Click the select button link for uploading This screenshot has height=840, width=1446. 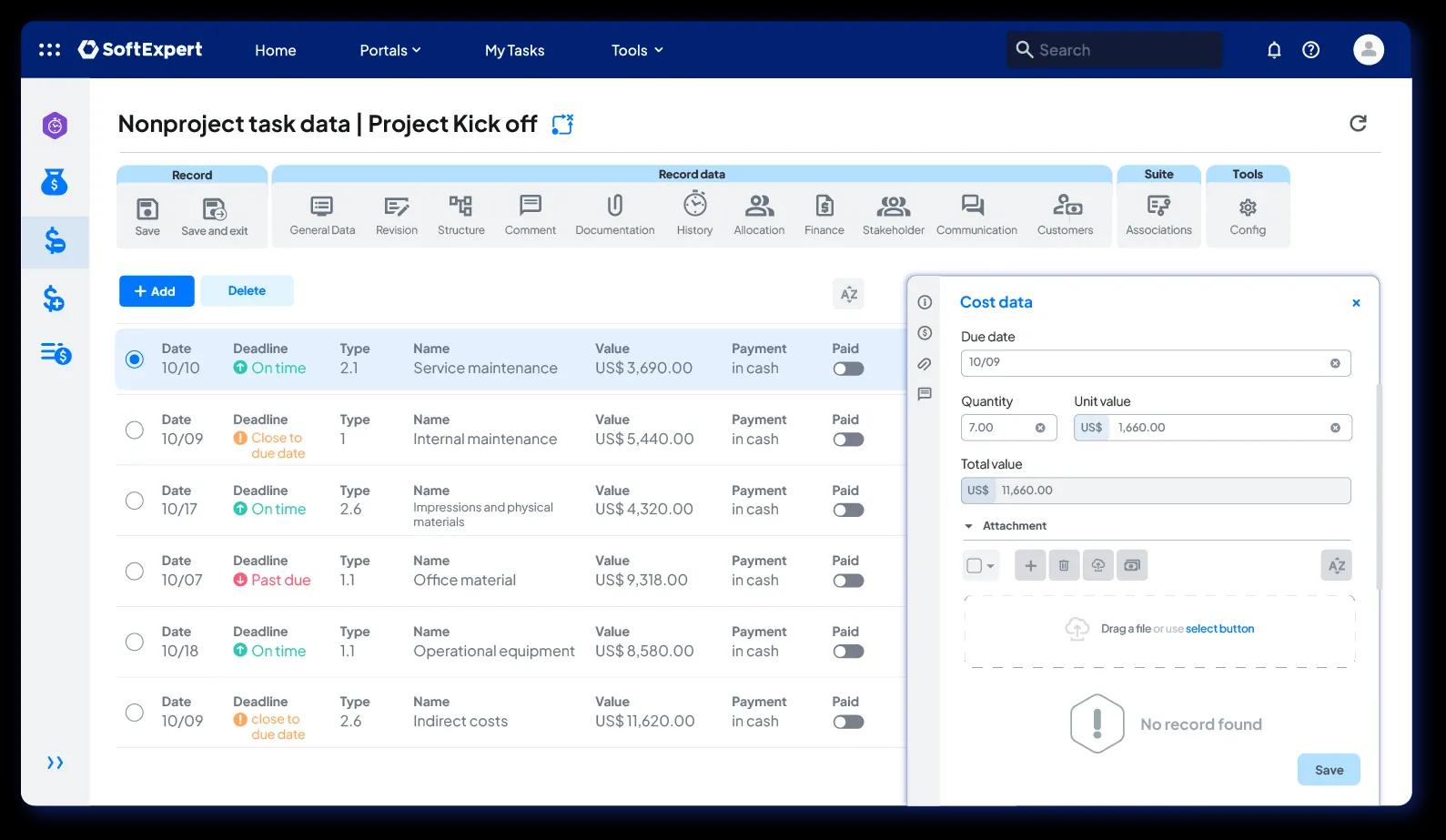coord(1219,629)
